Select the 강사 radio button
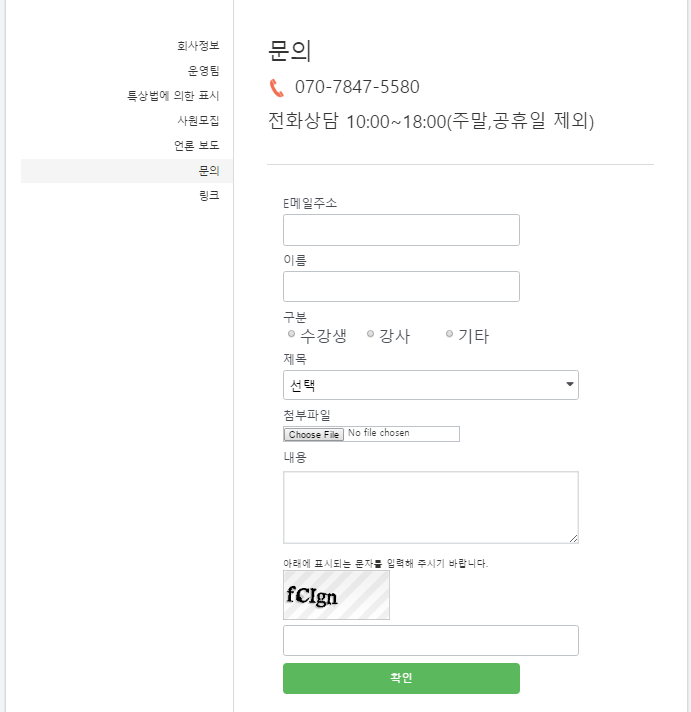Viewport: 691px width, 712px height. click(370, 334)
